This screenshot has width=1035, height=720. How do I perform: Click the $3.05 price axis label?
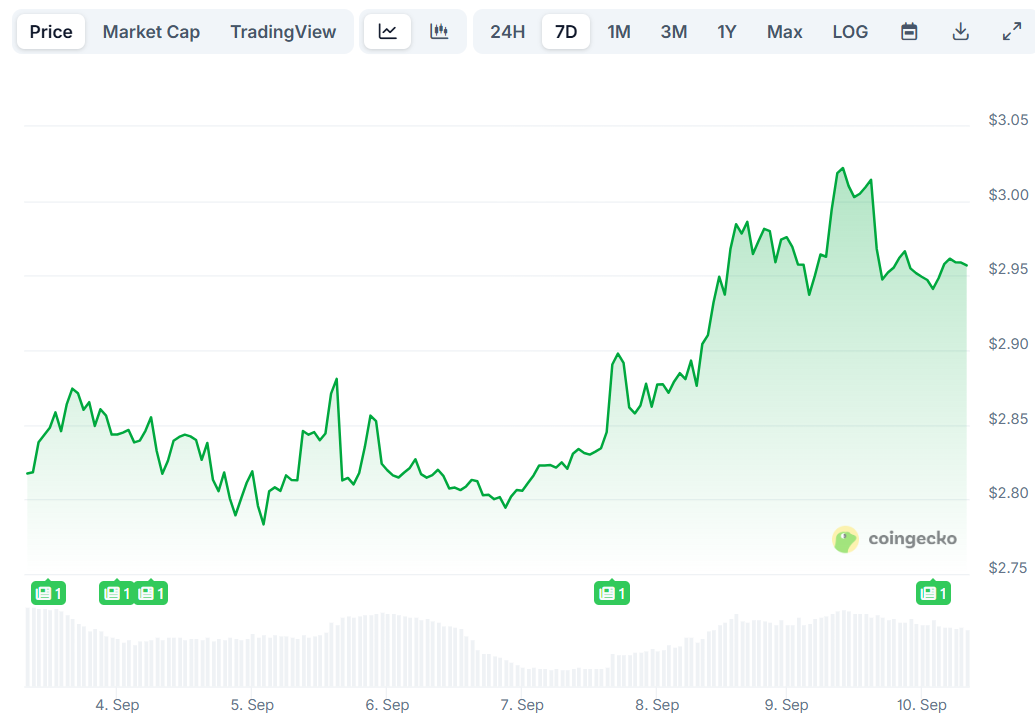(1008, 120)
